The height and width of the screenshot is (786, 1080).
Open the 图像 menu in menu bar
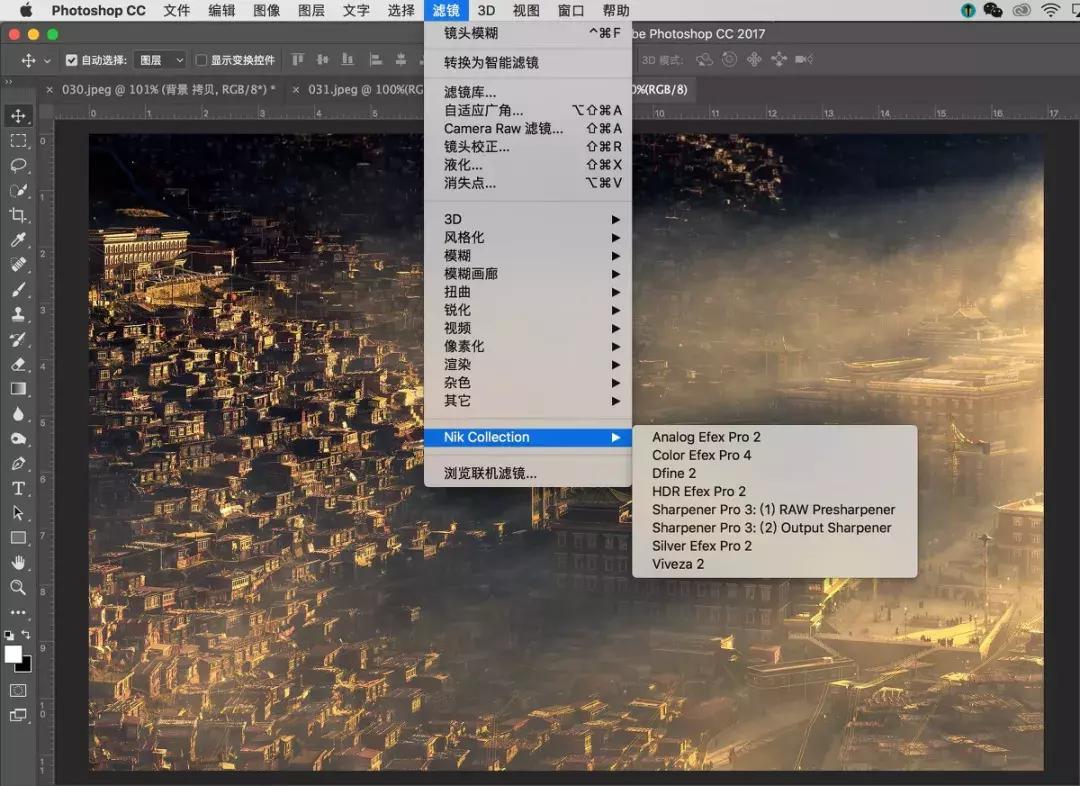(x=266, y=11)
